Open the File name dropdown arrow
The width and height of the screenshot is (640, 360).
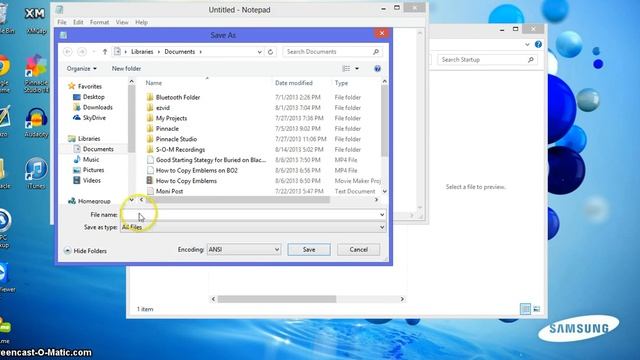coord(382,215)
